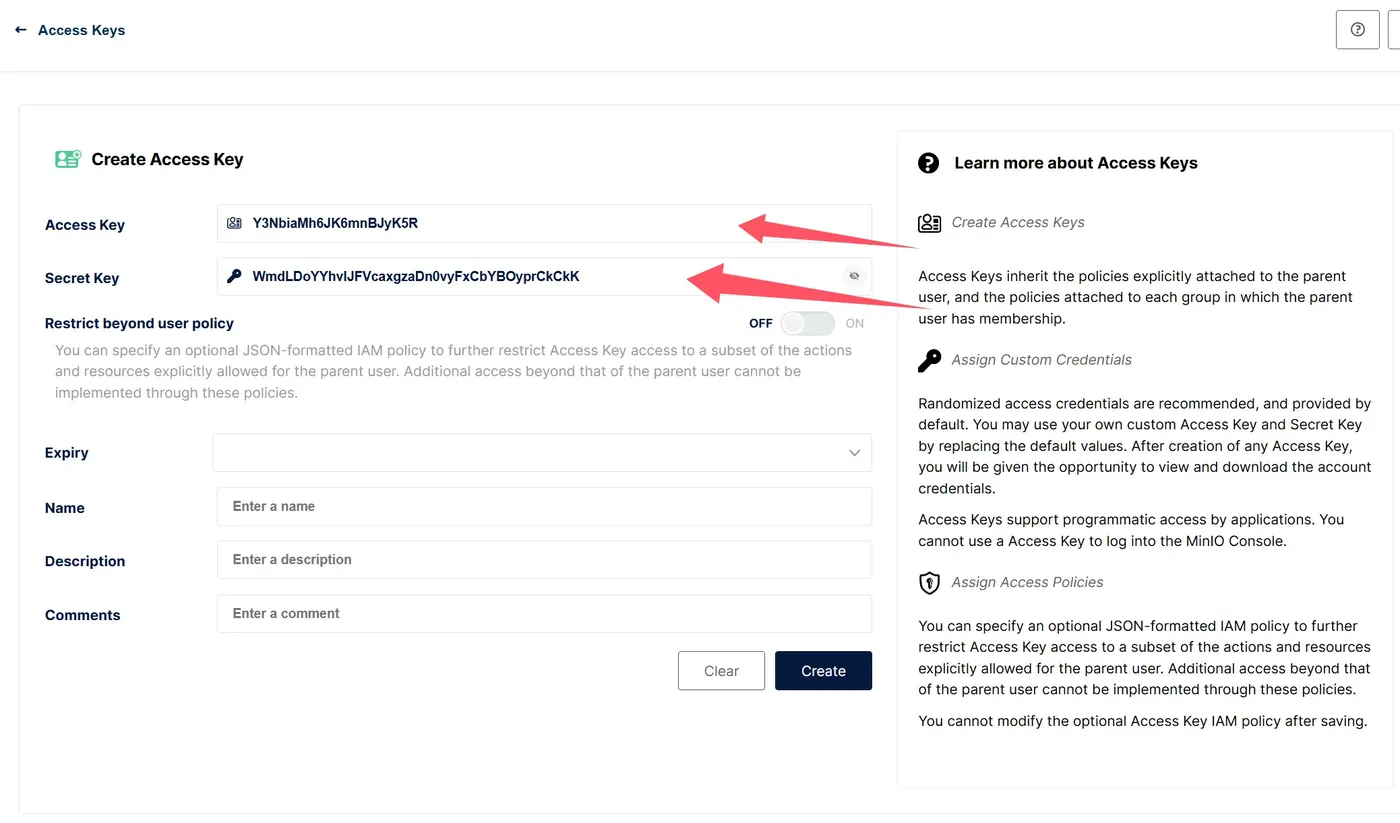The image size is (1400, 823).
Task: Click the ID card icon in the Access Key field
Action: 234,223
